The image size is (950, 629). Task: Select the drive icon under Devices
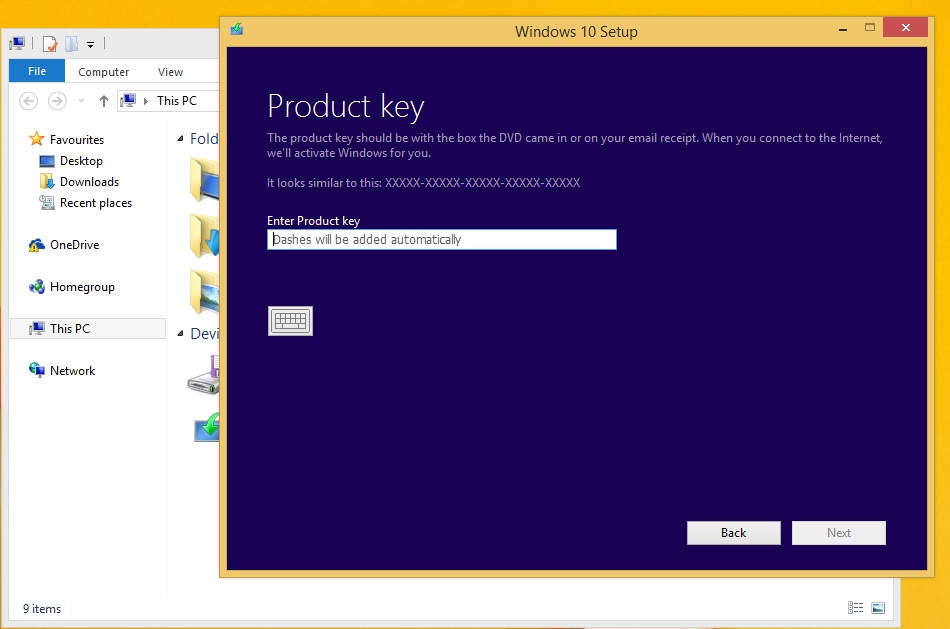[204, 375]
